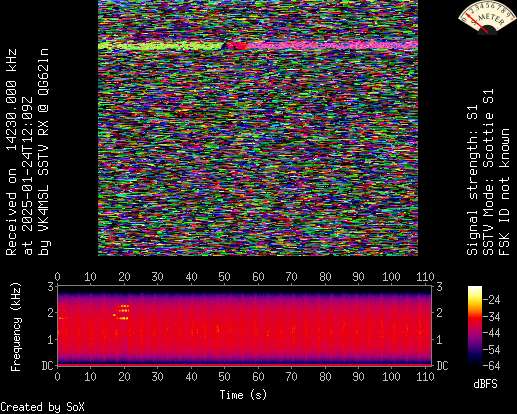The height and width of the screenshot is (414, 517).
Task: Click the bright signal burst in spectrogram
Action: (122, 312)
